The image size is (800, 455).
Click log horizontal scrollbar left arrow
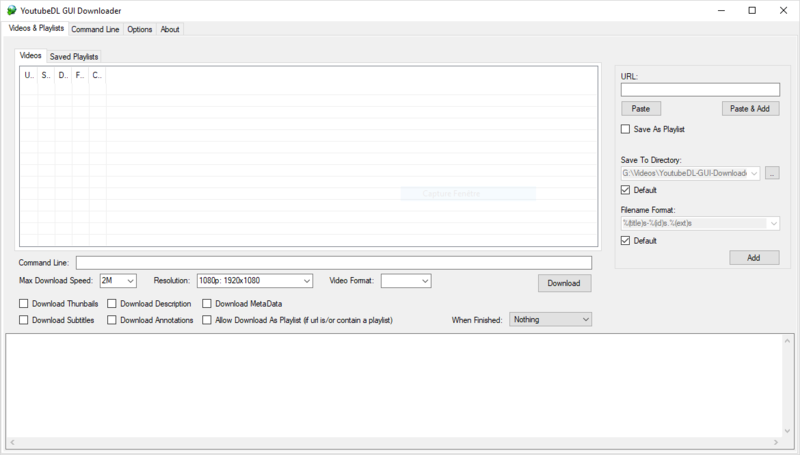point(12,443)
